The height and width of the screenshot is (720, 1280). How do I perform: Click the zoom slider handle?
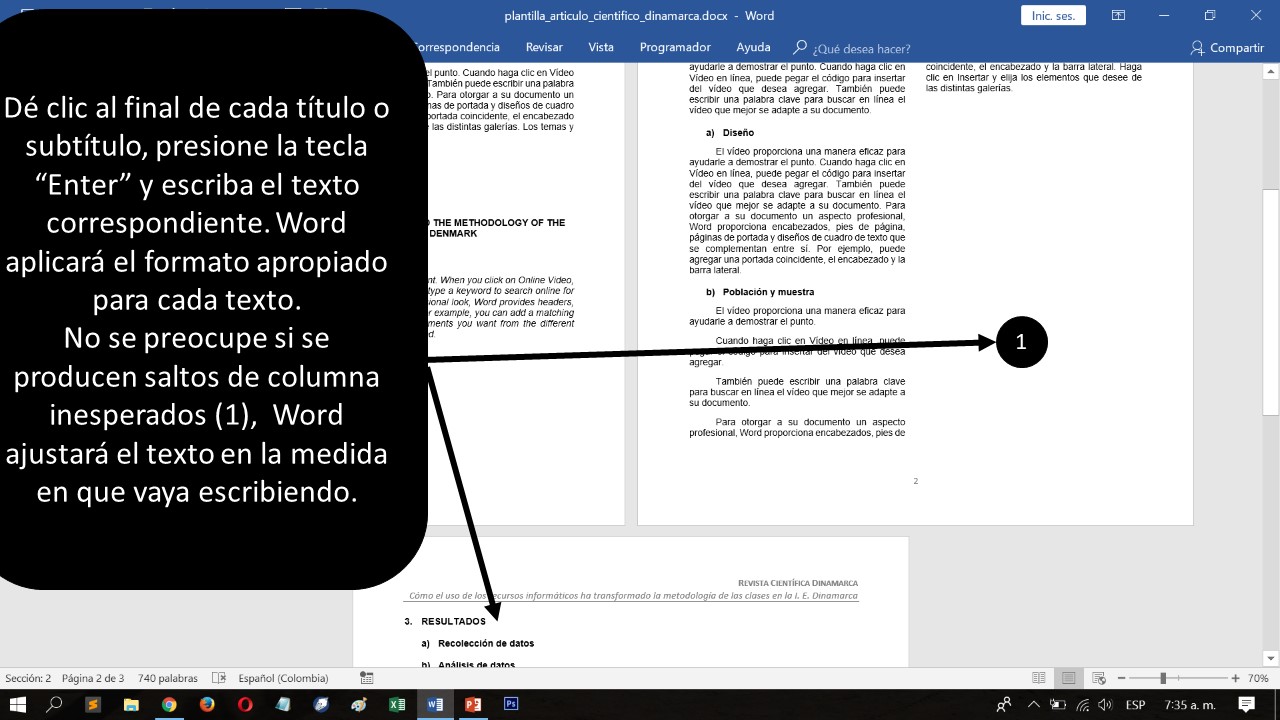[1162, 678]
